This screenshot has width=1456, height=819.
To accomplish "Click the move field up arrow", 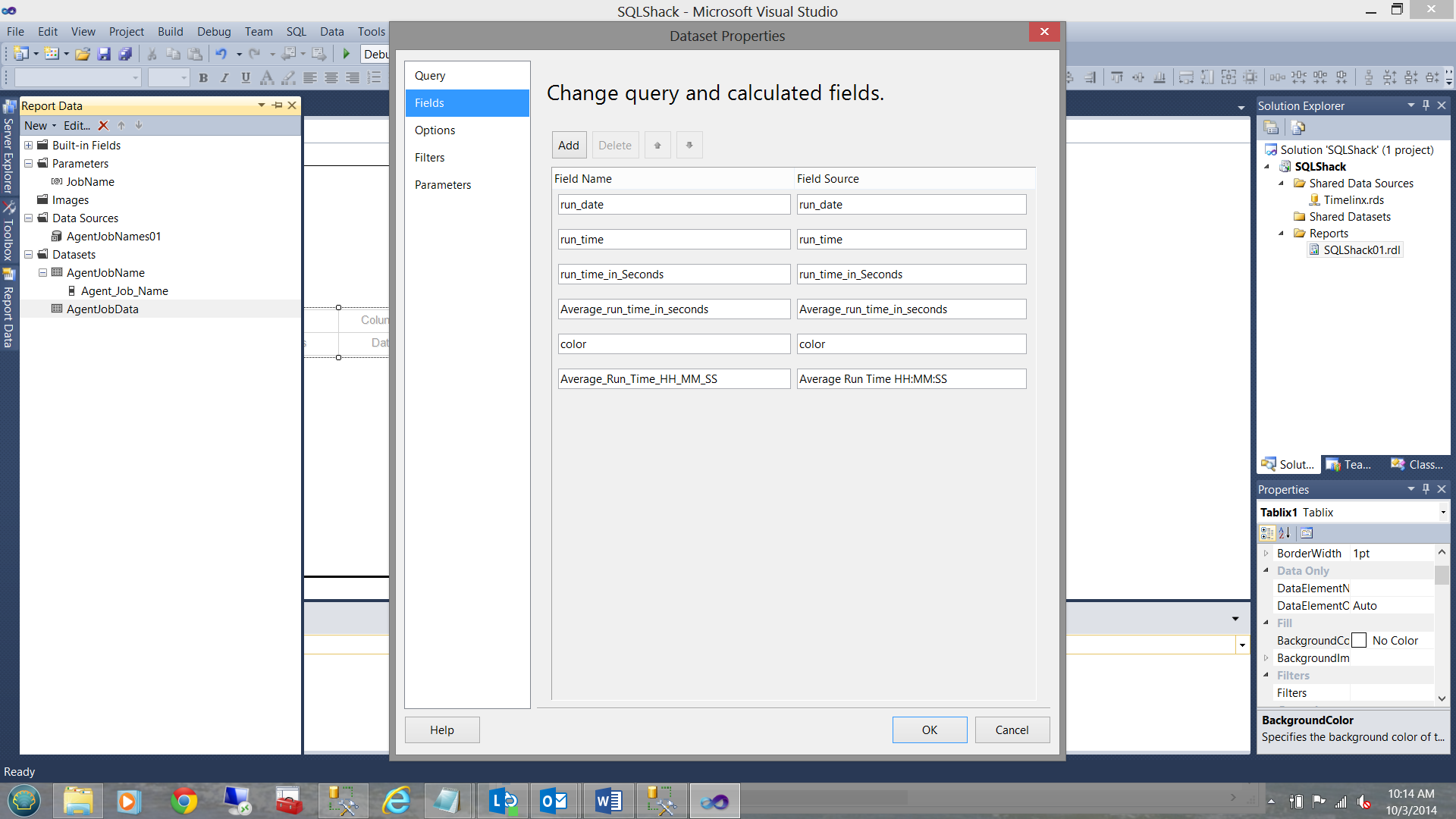I will [x=657, y=145].
